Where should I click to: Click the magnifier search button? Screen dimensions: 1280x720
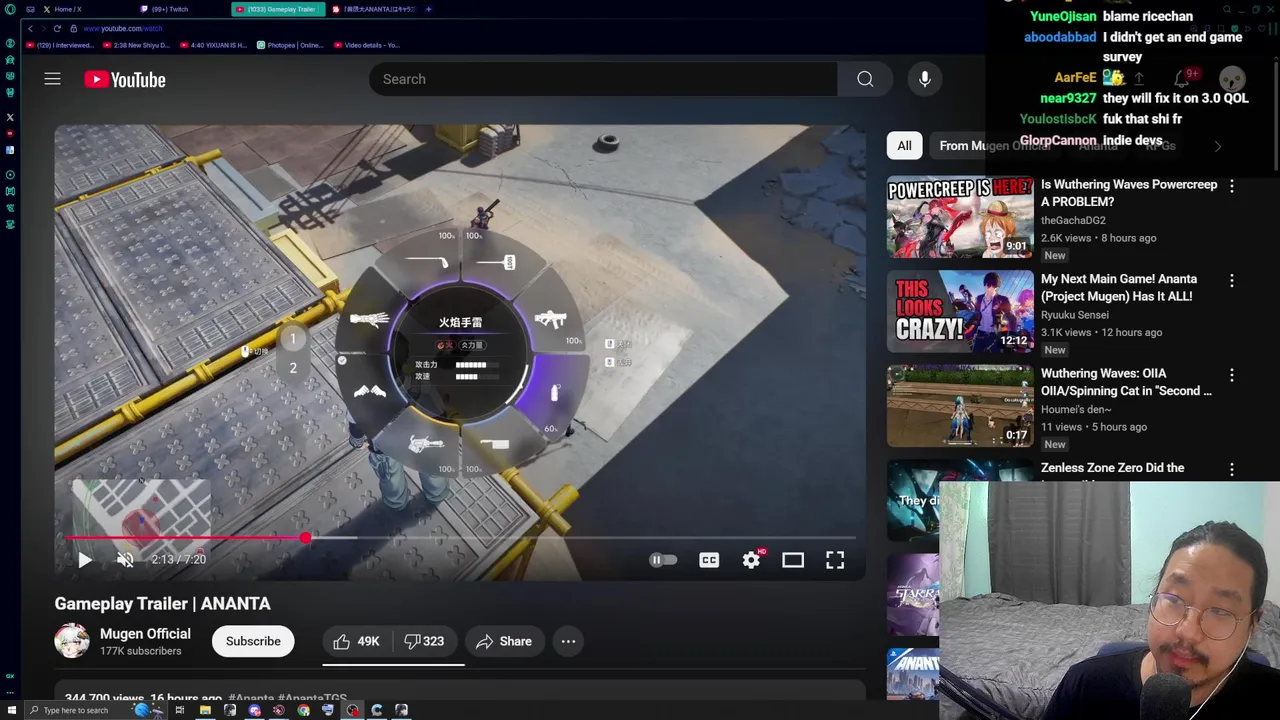pyautogui.click(x=865, y=79)
